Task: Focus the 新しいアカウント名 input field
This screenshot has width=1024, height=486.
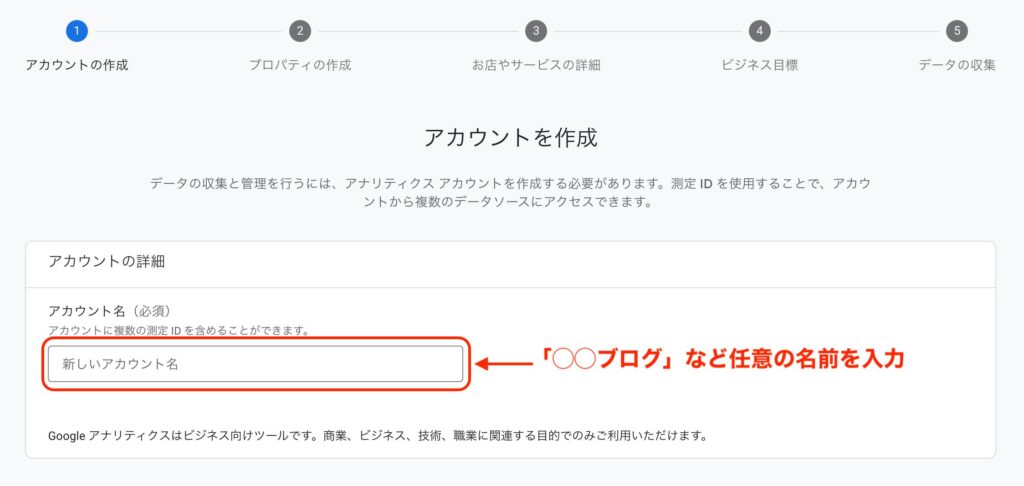Action: 255,364
